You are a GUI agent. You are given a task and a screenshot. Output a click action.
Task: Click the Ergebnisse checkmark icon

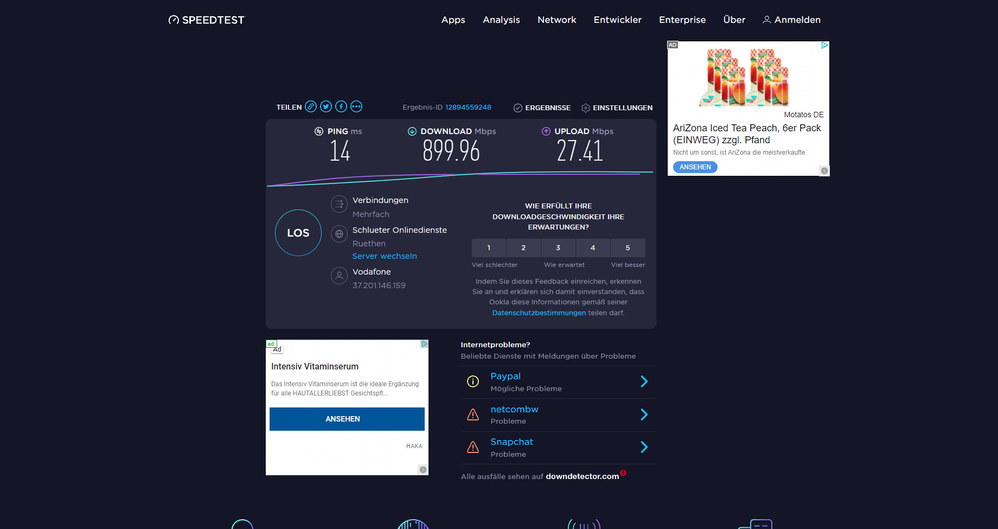[x=518, y=108]
